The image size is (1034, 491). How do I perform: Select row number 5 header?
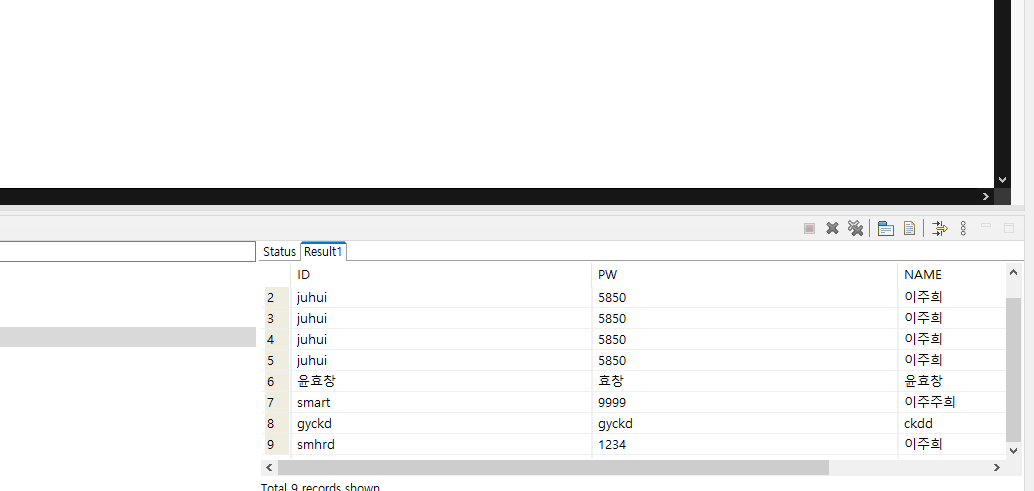276,361
